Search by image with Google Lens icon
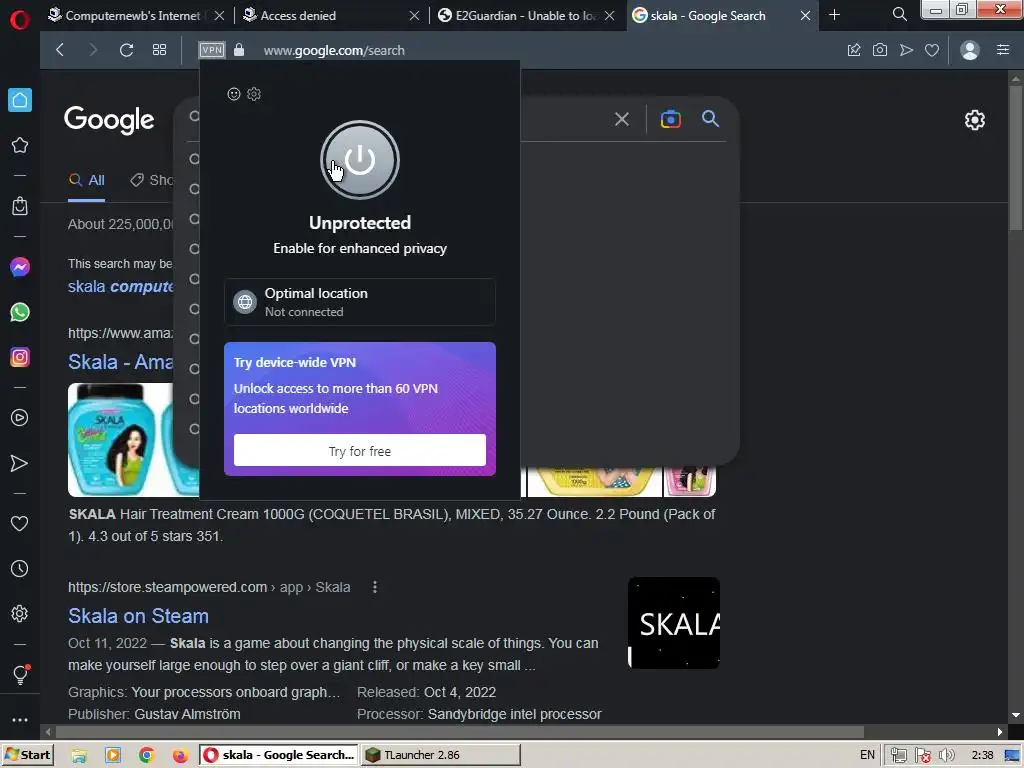Viewport: 1024px width, 768px height. point(671,119)
